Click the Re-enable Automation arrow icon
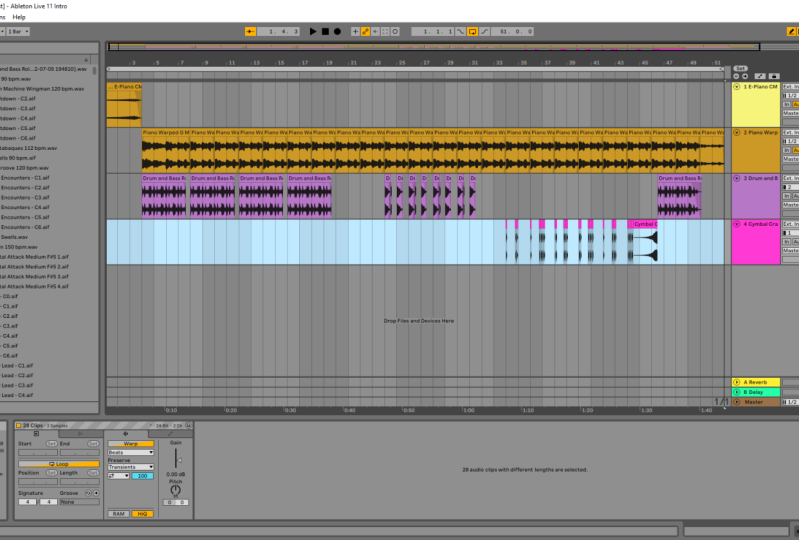The width and height of the screenshot is (799, 540). click(376, 32)
